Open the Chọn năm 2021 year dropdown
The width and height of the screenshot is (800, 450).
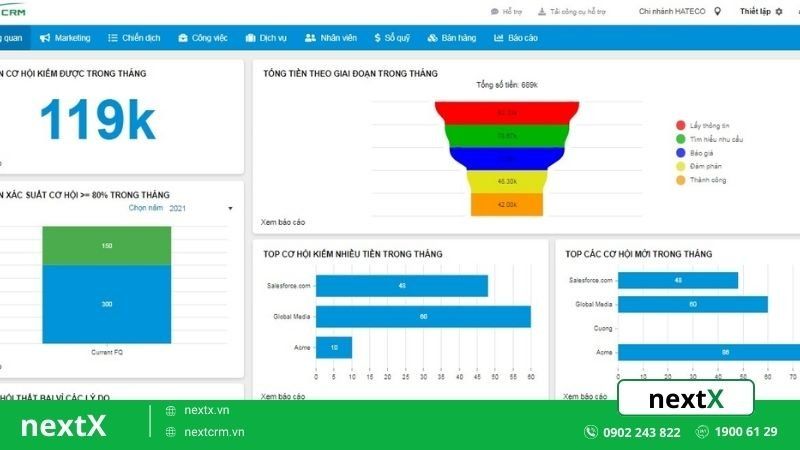pyautogui.click(x=180, y=208)
